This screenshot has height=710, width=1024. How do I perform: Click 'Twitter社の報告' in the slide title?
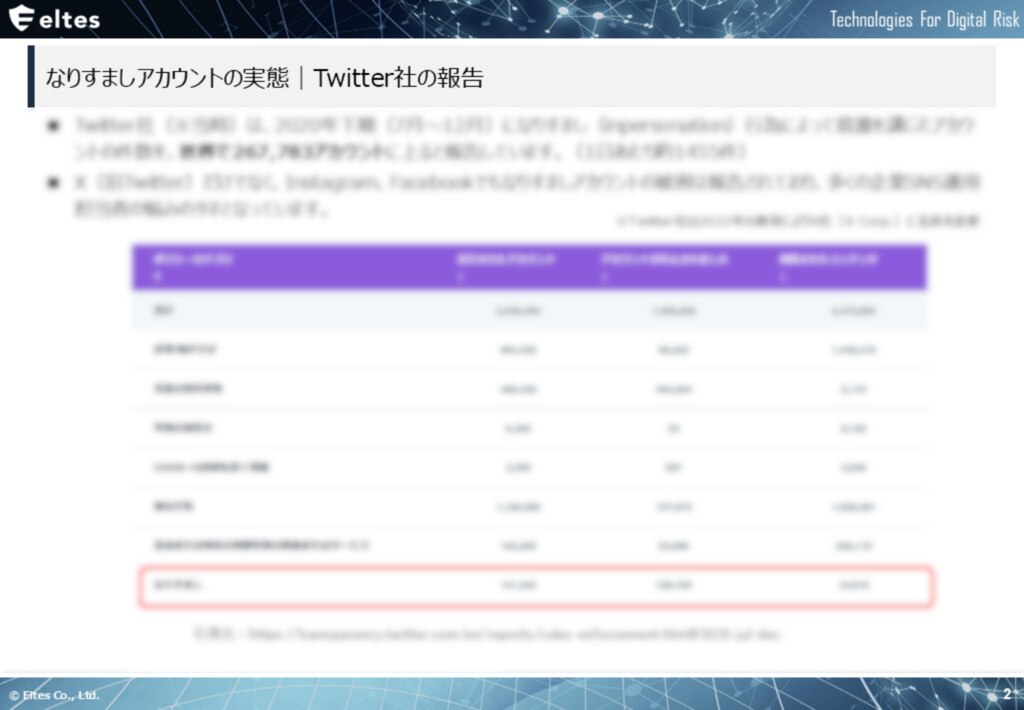(398, 78)
